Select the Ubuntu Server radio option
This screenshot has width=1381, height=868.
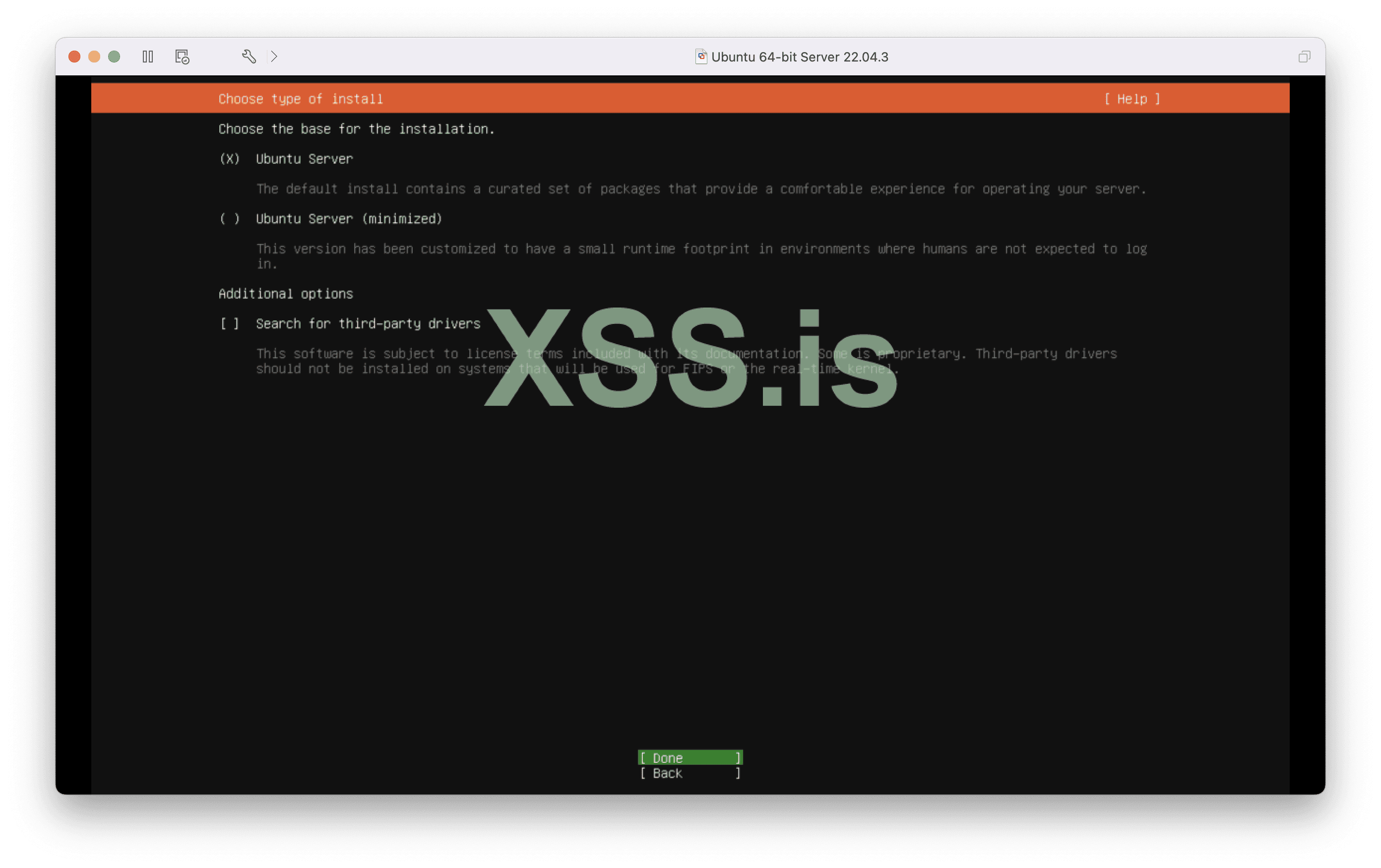pos(229,159)
